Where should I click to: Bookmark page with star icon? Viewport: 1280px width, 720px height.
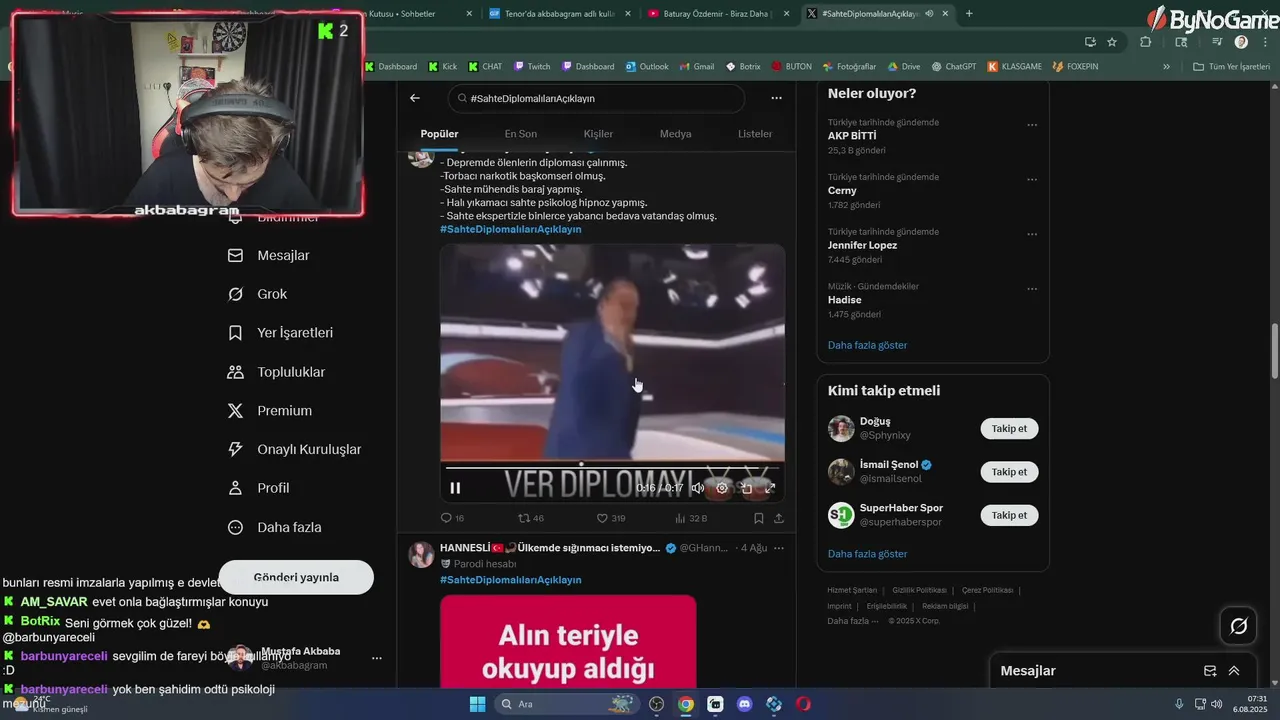tap(1112, 42)
